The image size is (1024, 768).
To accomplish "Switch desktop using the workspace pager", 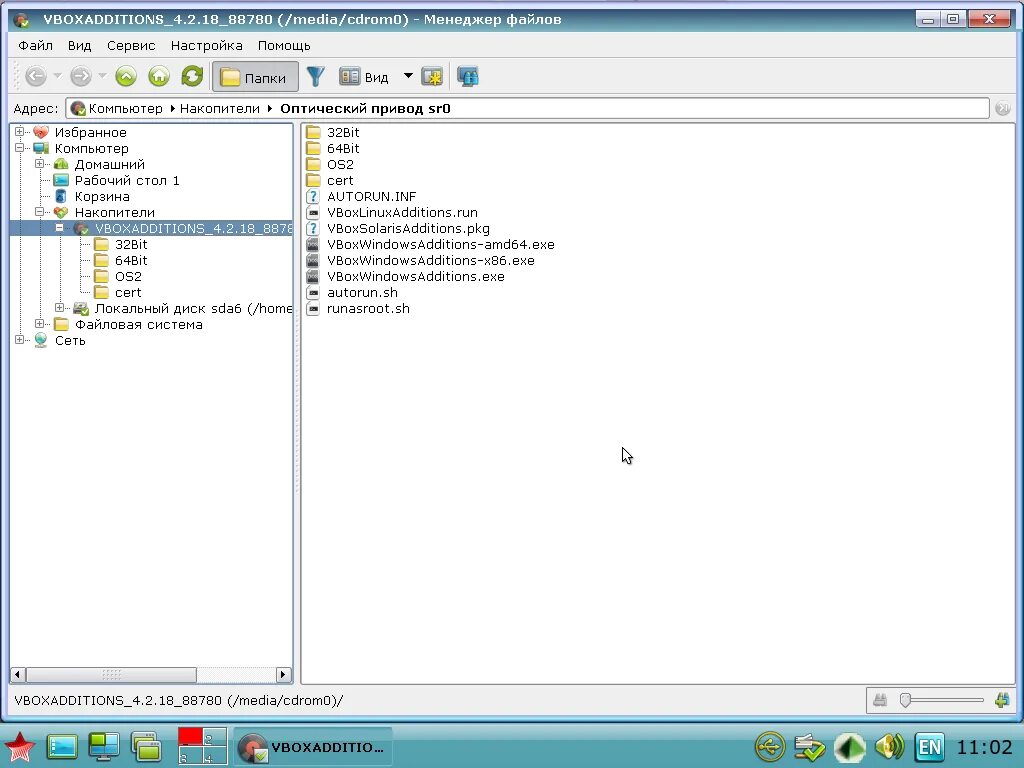I will click(x=202, y=746).
